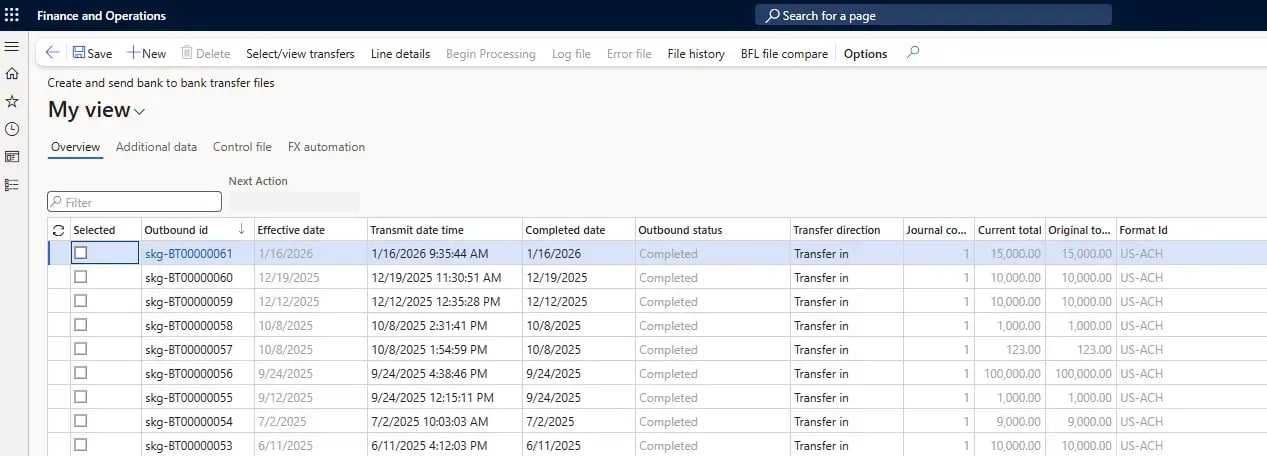Click the back arrow in toolbar

52,53
